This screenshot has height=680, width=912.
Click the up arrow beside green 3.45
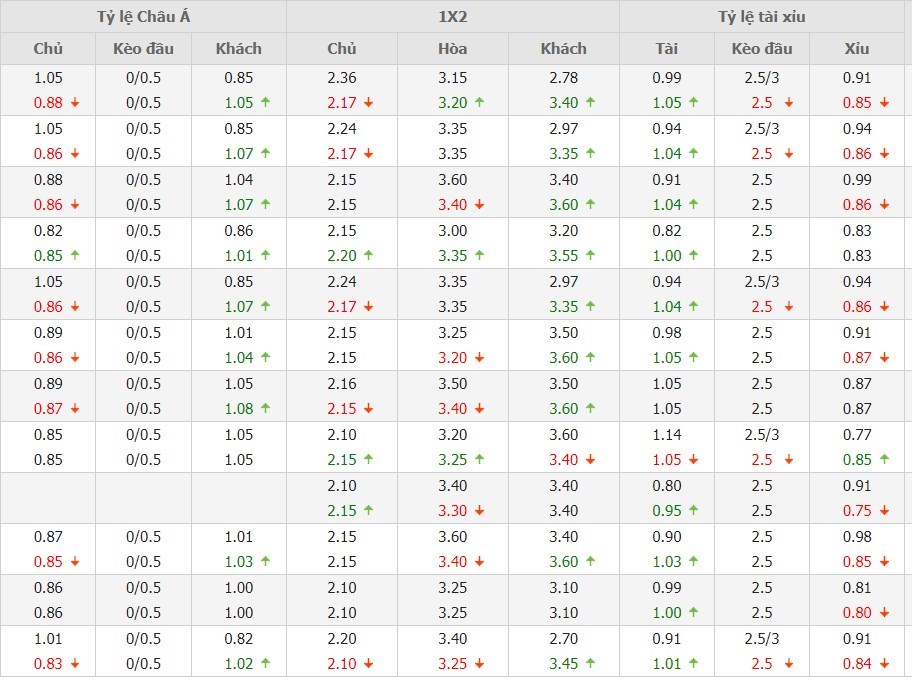click(590, 663)
